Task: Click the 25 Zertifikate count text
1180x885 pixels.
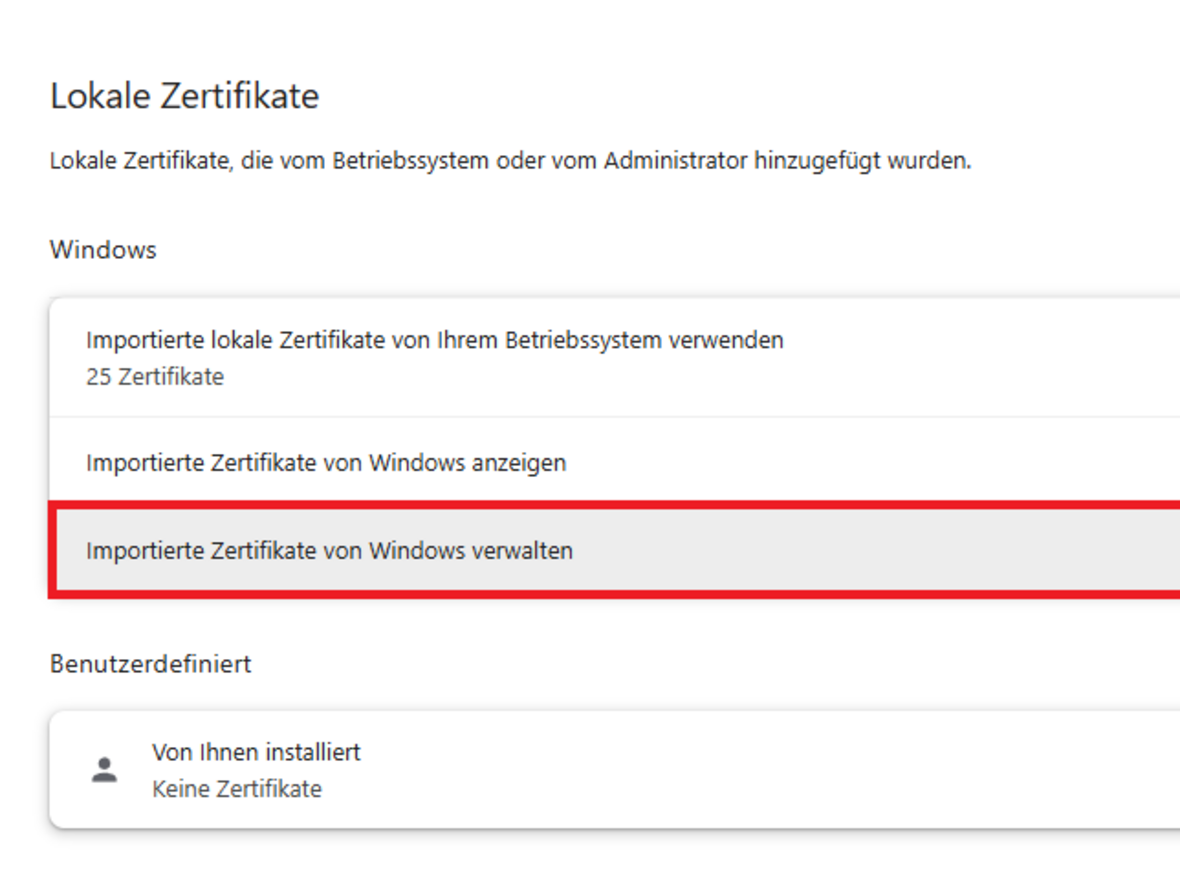Action: (155, 377)
